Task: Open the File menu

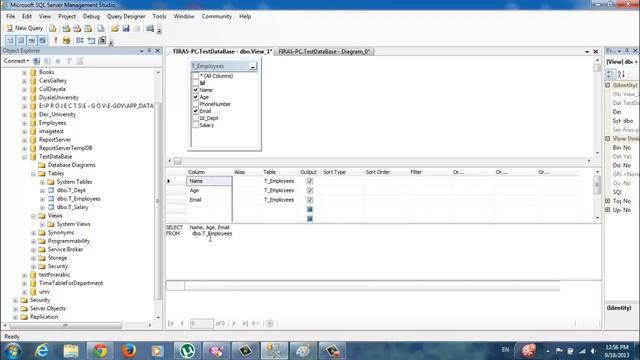Action: tap(11, 16)
